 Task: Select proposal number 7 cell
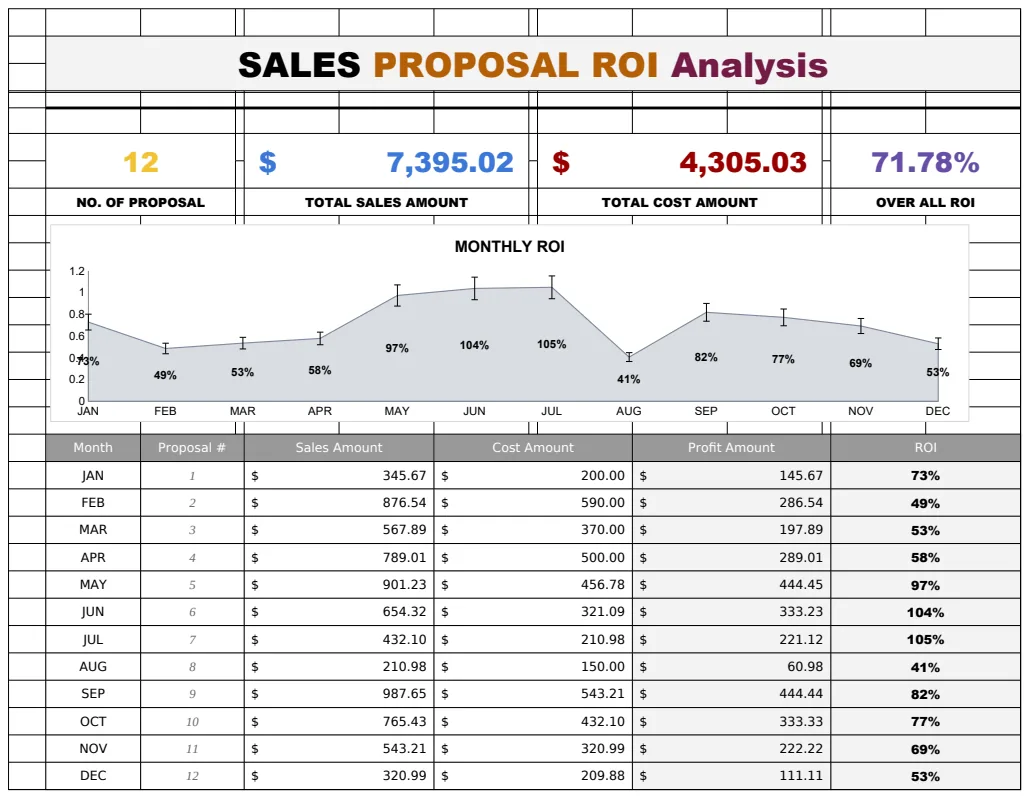tap(192, 639)
